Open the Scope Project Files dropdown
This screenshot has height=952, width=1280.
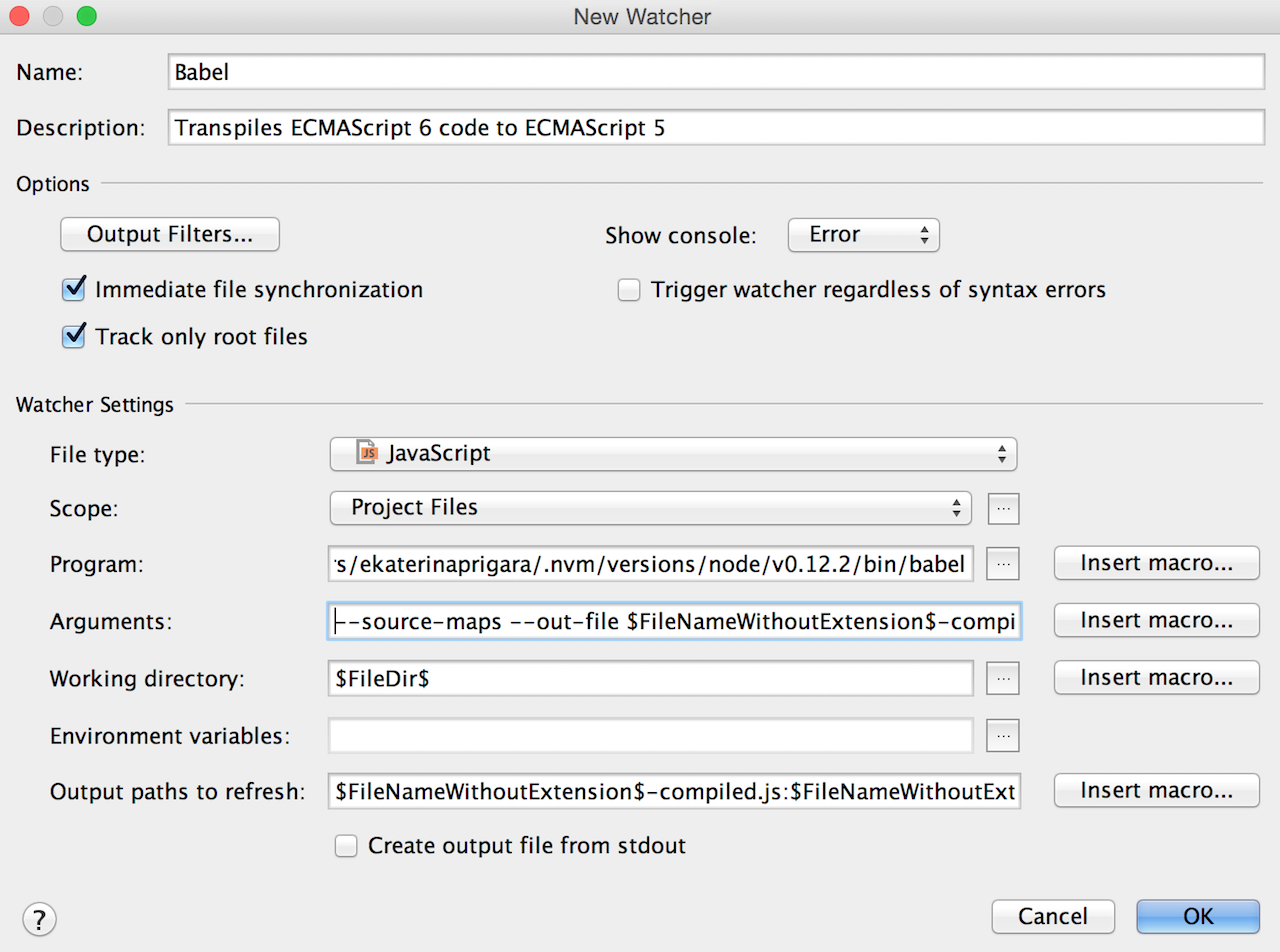click(650, 508)
